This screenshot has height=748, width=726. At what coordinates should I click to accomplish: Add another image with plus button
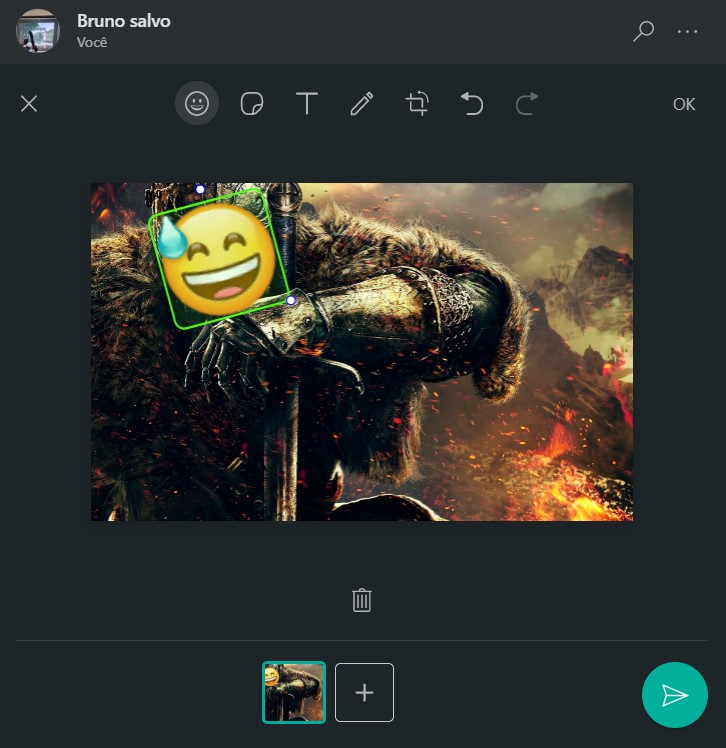364,692
